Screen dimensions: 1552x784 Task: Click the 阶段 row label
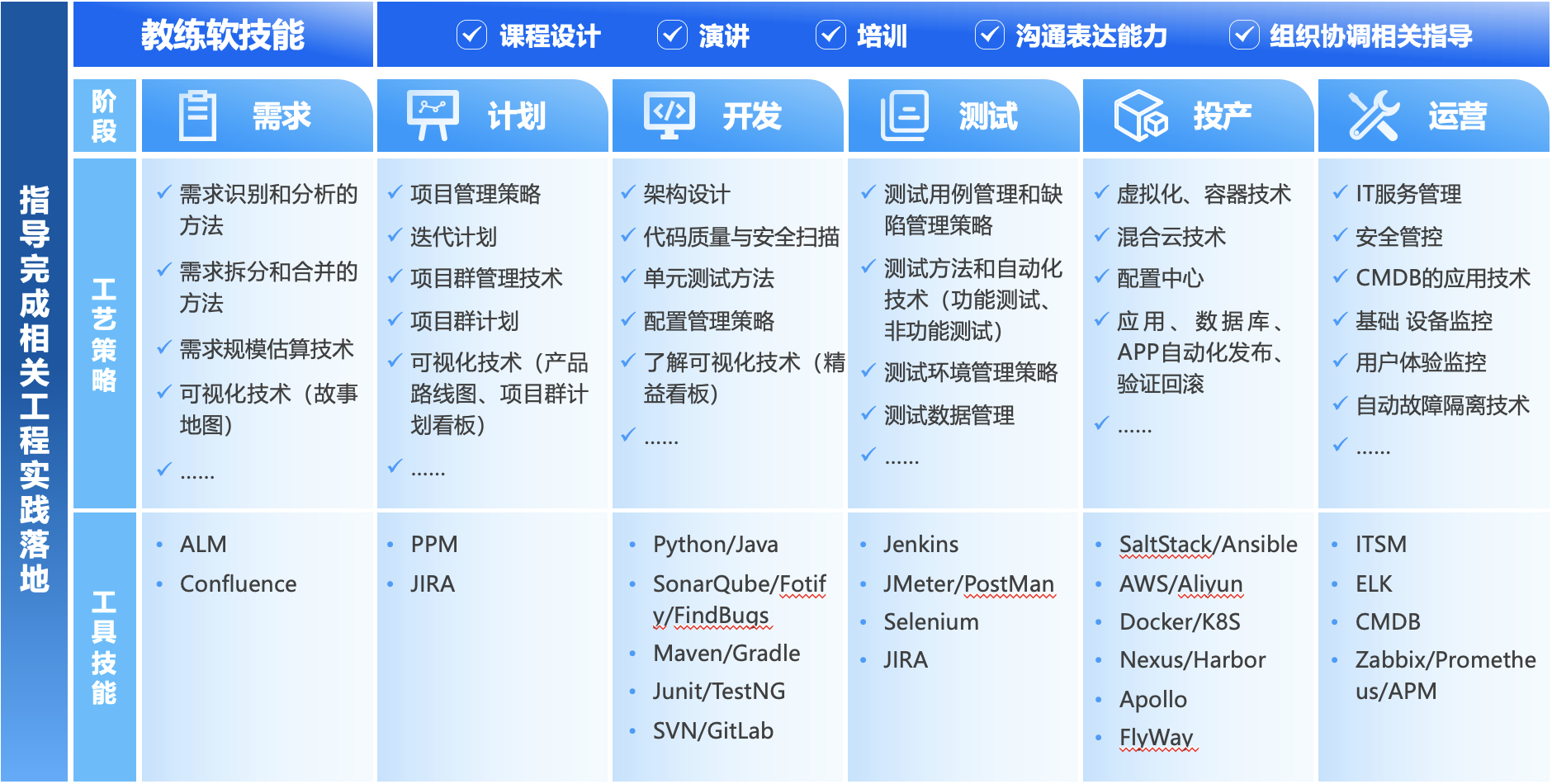click(105, 116)
